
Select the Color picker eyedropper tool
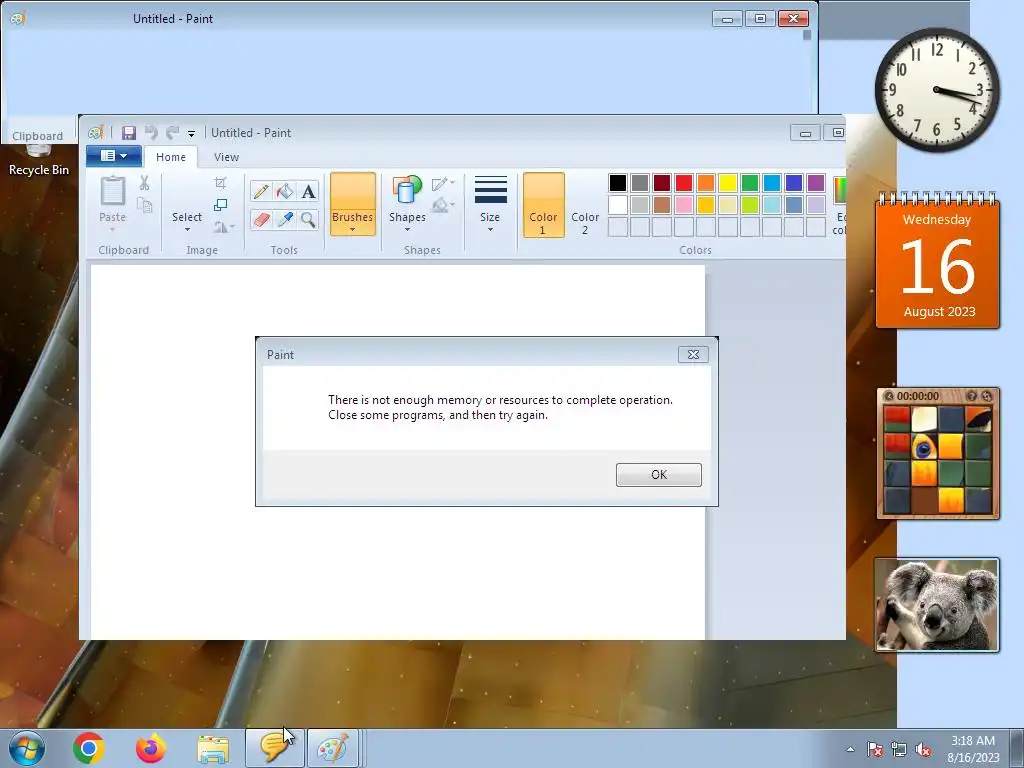click(x=285, y=219)
